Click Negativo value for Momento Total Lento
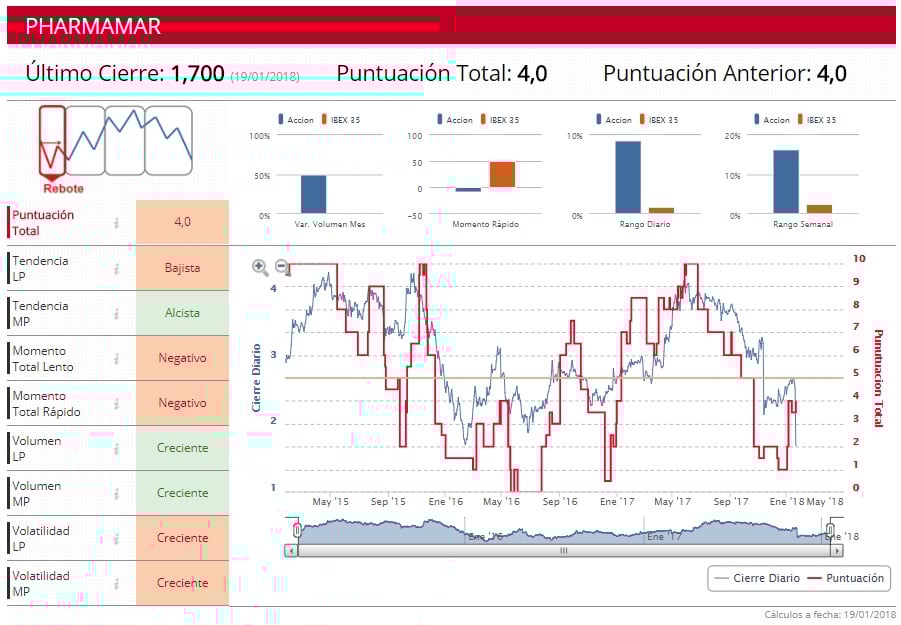The image size is (901, 625). (x=182, y=358)
